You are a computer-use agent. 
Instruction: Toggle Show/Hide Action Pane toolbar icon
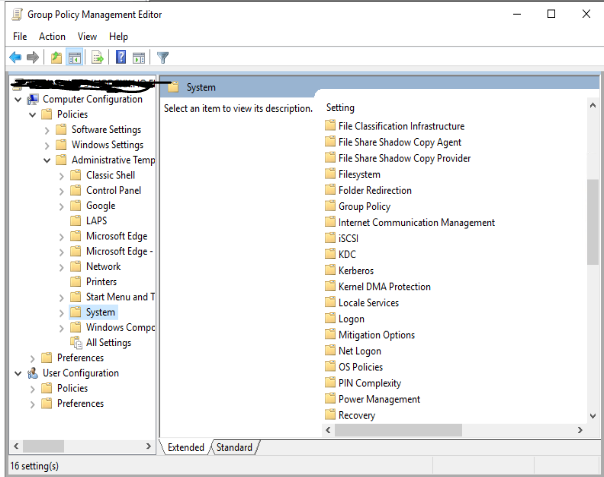coord(139,58)
